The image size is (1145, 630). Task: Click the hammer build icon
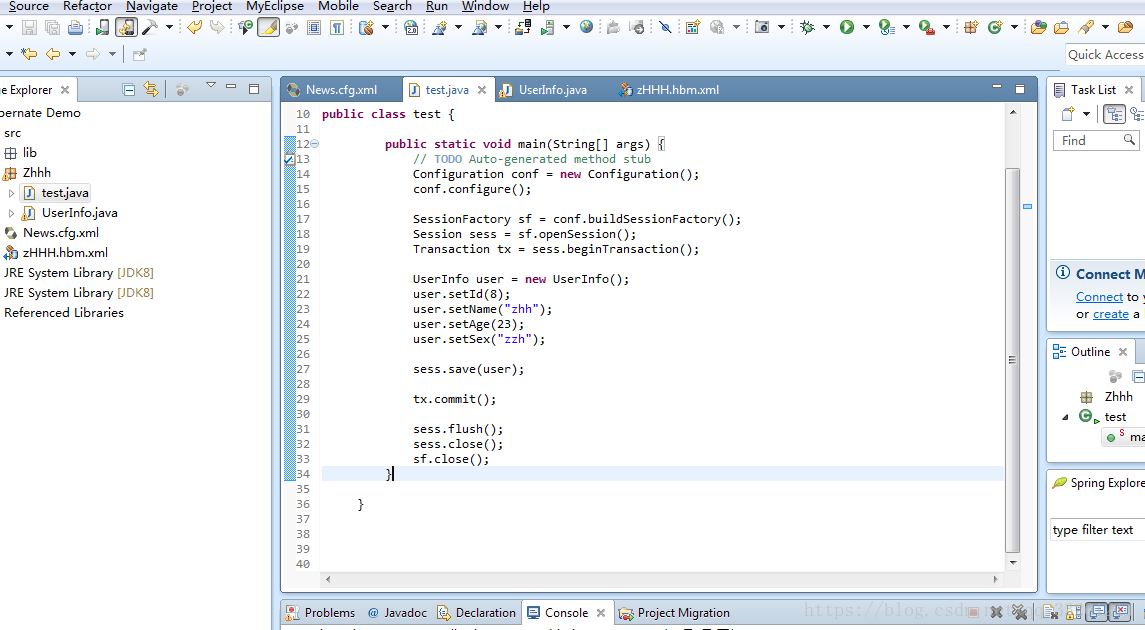(150, 28)
